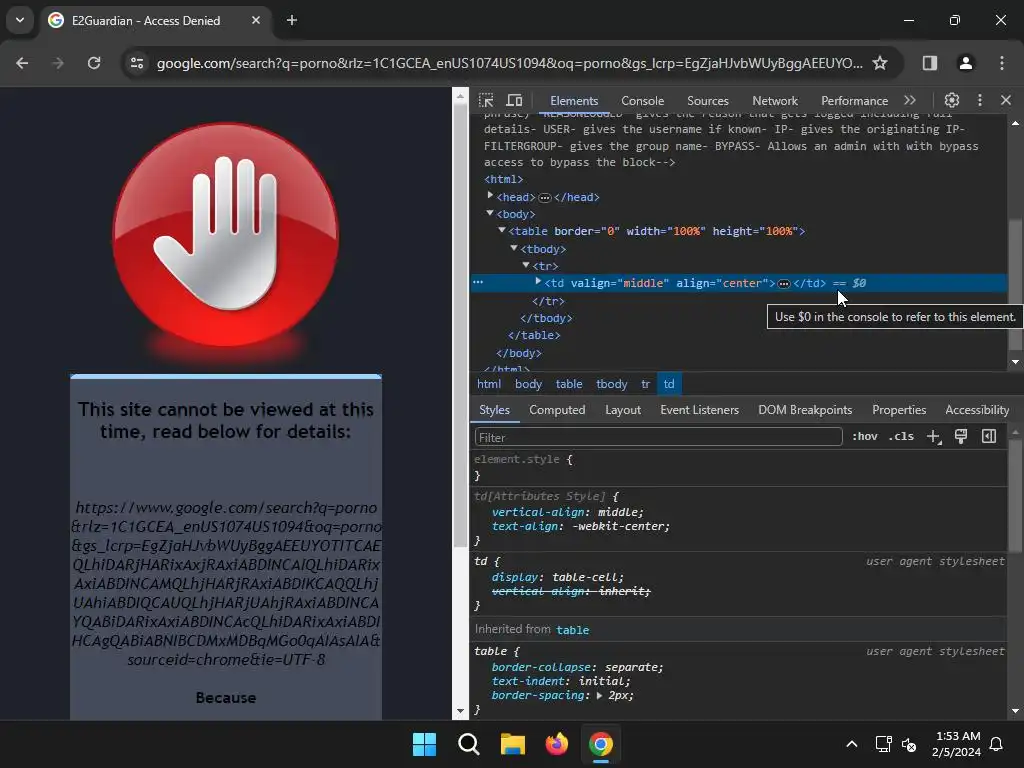1024x768 pixels.
Task: Select table in the breadcrumb bar
Action: 569,384
